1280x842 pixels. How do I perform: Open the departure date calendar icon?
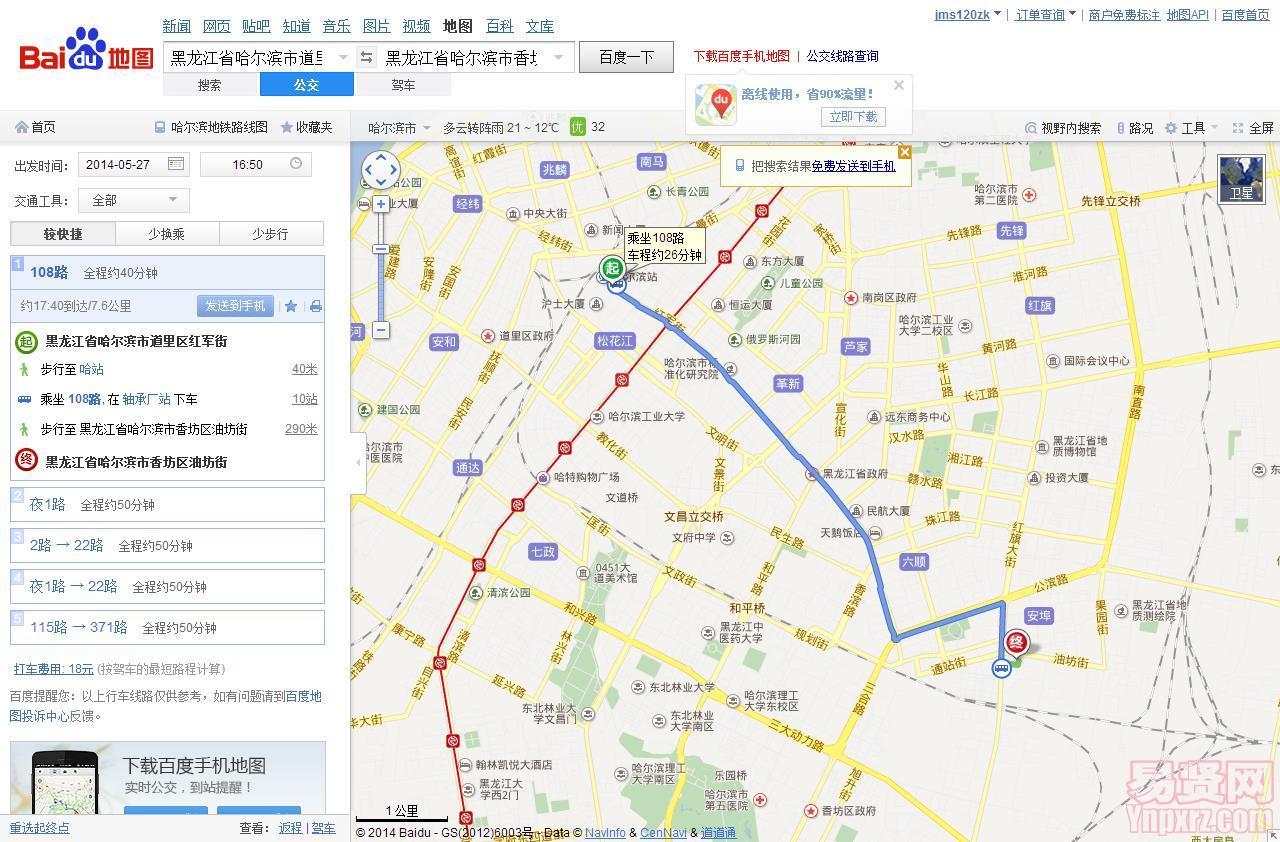175,164
